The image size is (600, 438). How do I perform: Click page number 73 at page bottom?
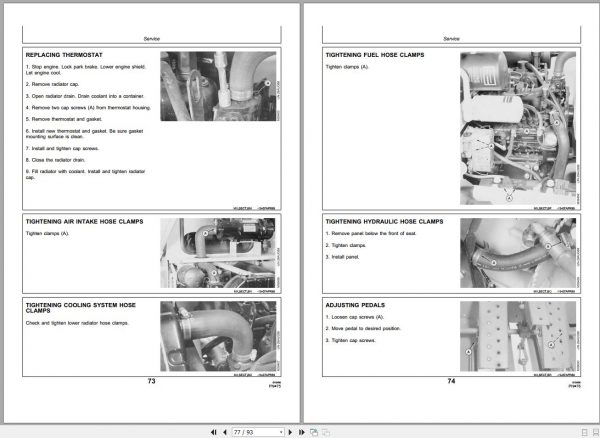point(152,381)
